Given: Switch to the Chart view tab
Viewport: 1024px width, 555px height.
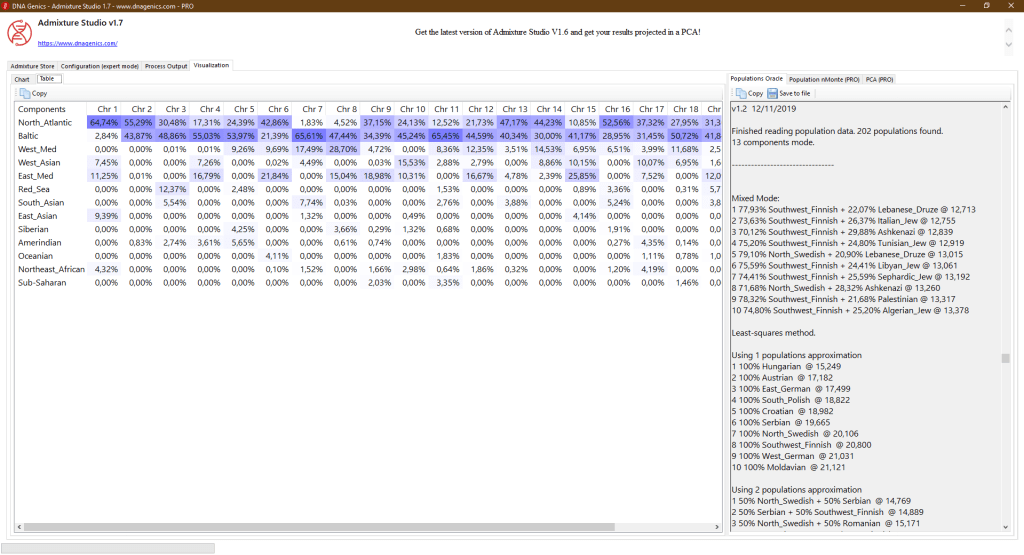Looking at the screenshot, I should tap(22, 78).
